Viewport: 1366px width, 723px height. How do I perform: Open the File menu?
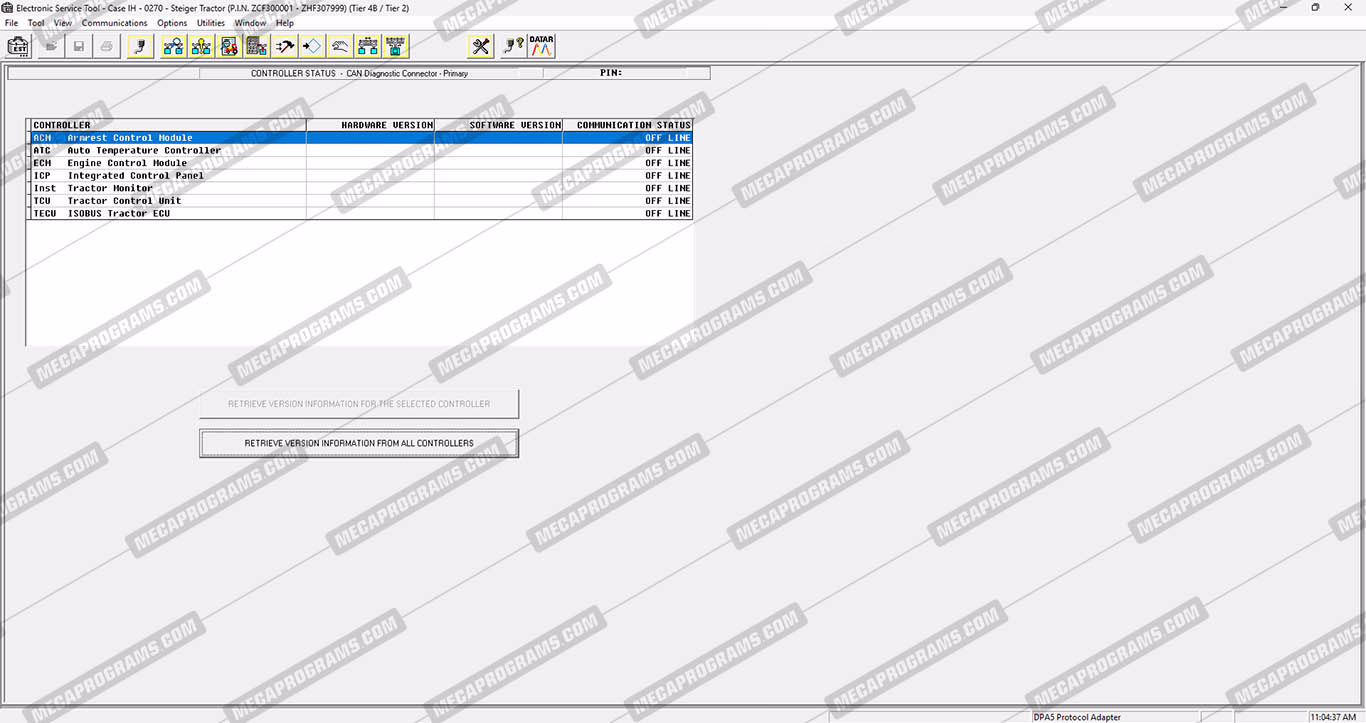tap(12, 23)
